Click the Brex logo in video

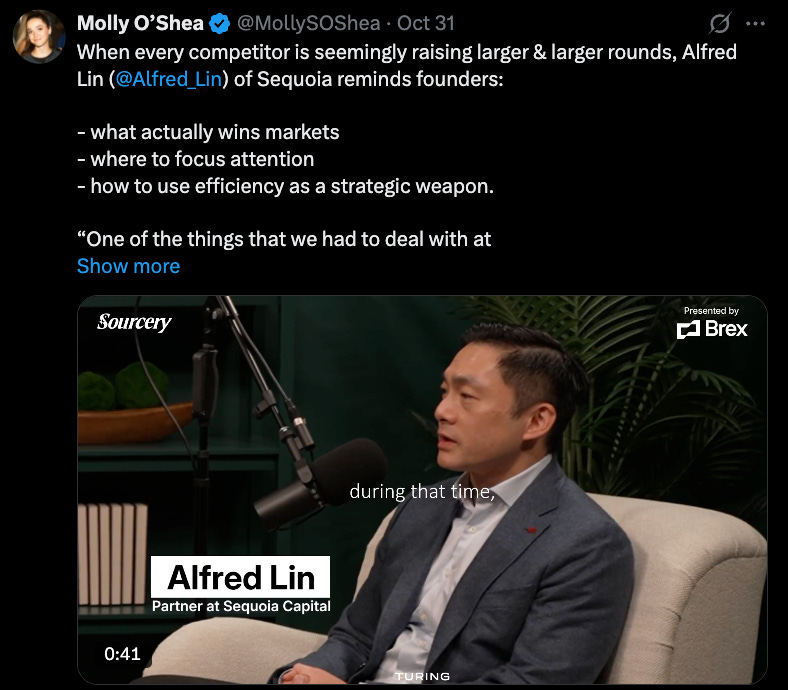pos(712,329)
